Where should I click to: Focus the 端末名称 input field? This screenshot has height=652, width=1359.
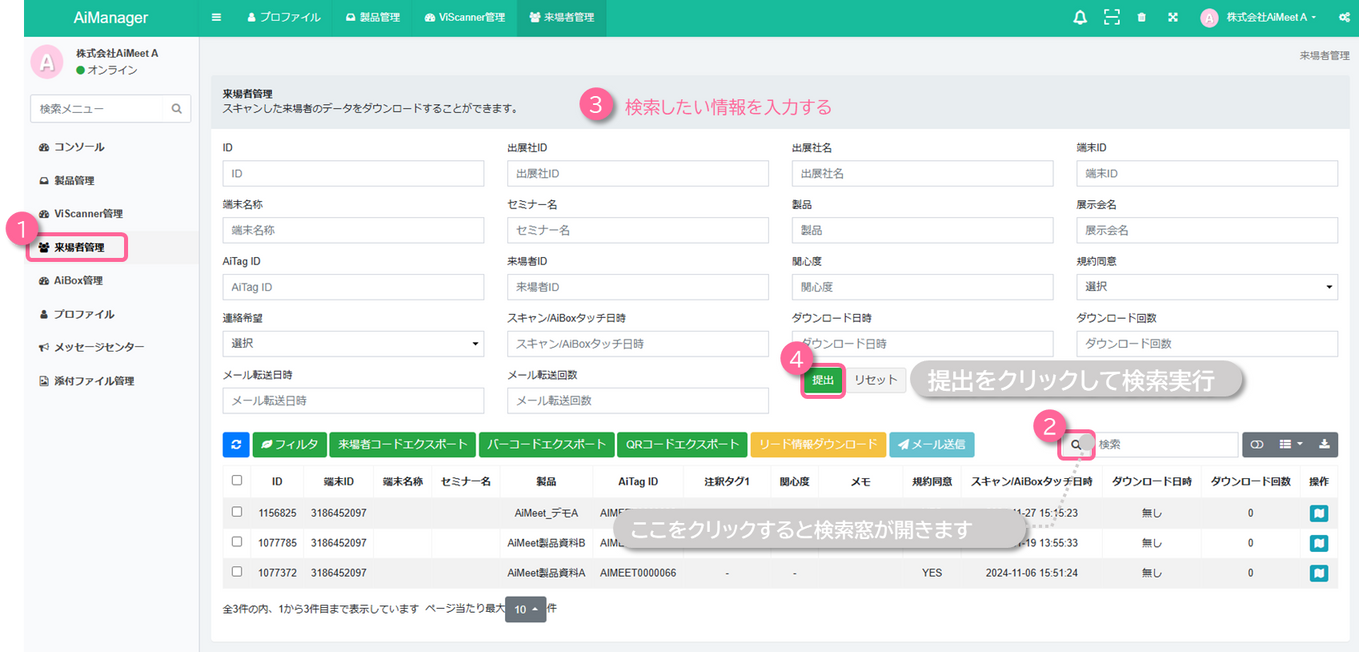[353, 230]
